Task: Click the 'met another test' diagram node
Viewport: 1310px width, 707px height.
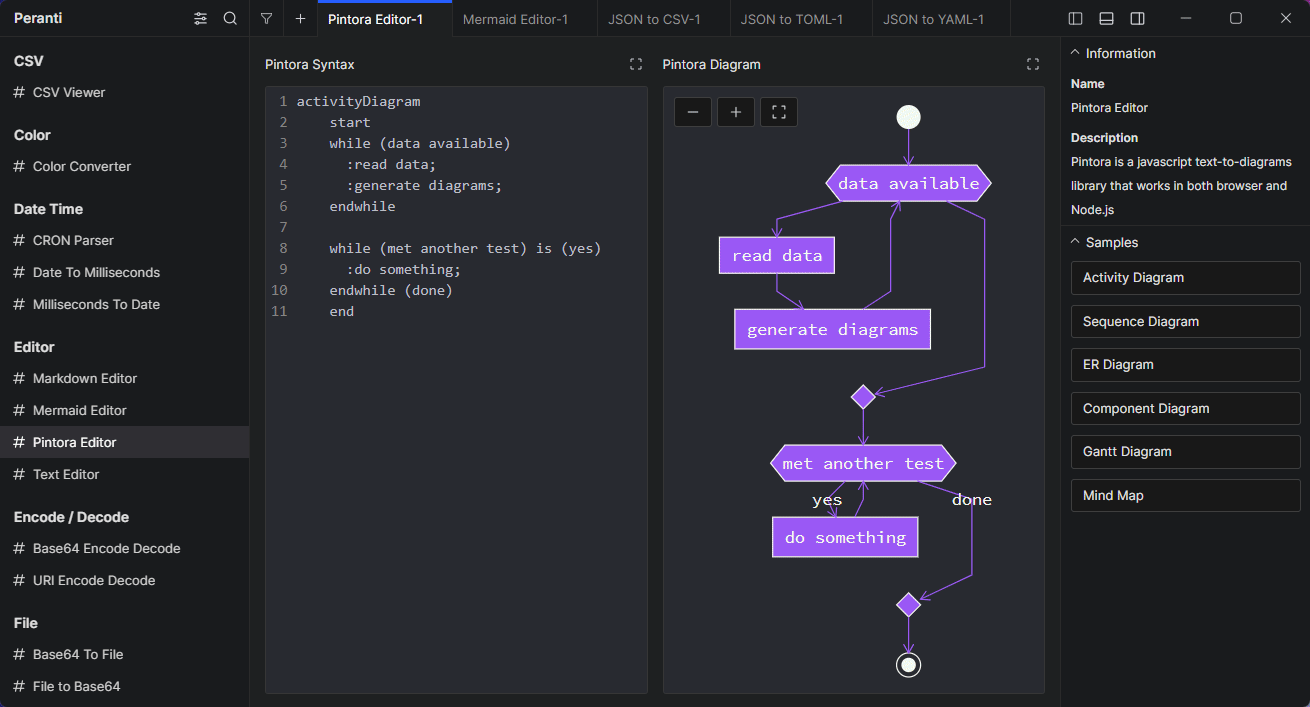Action: 863,463
